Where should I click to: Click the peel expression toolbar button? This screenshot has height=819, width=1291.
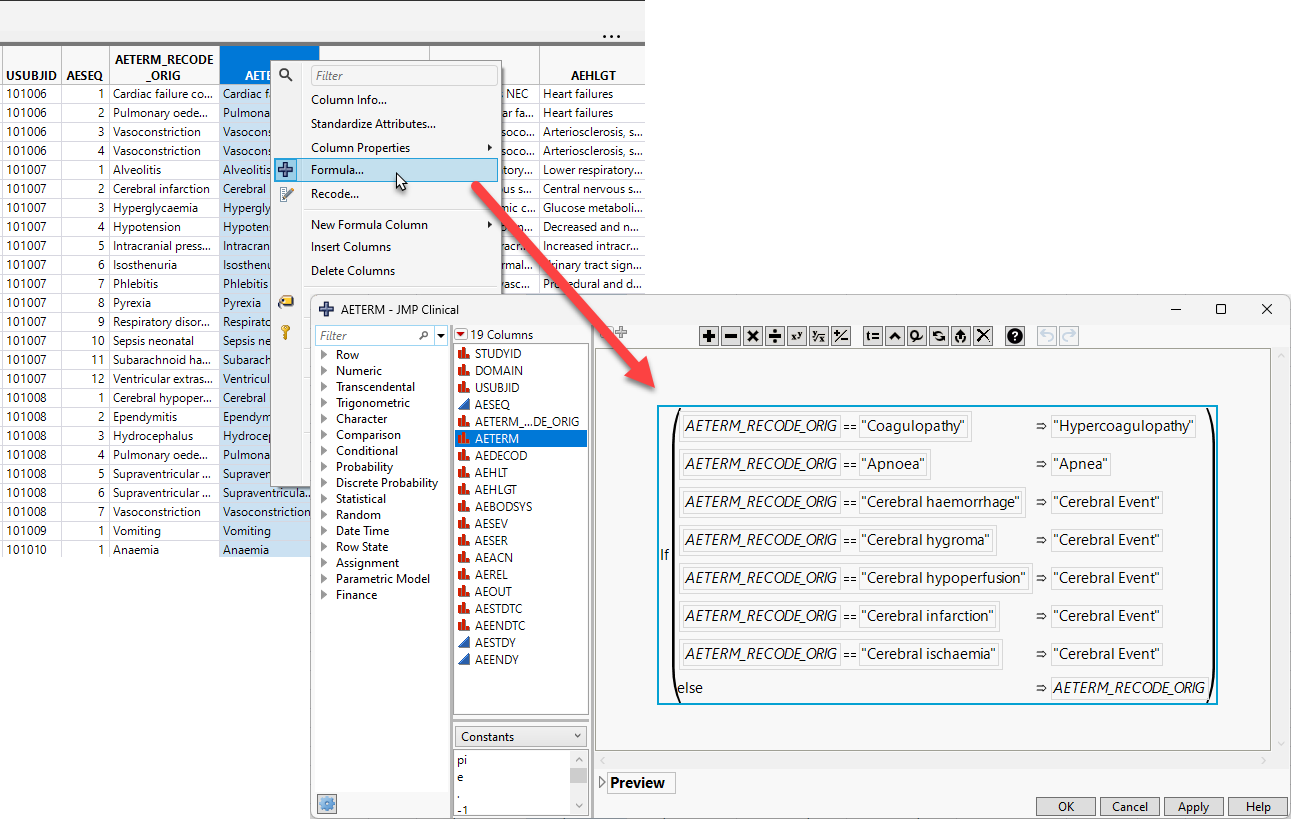(917, 336)
